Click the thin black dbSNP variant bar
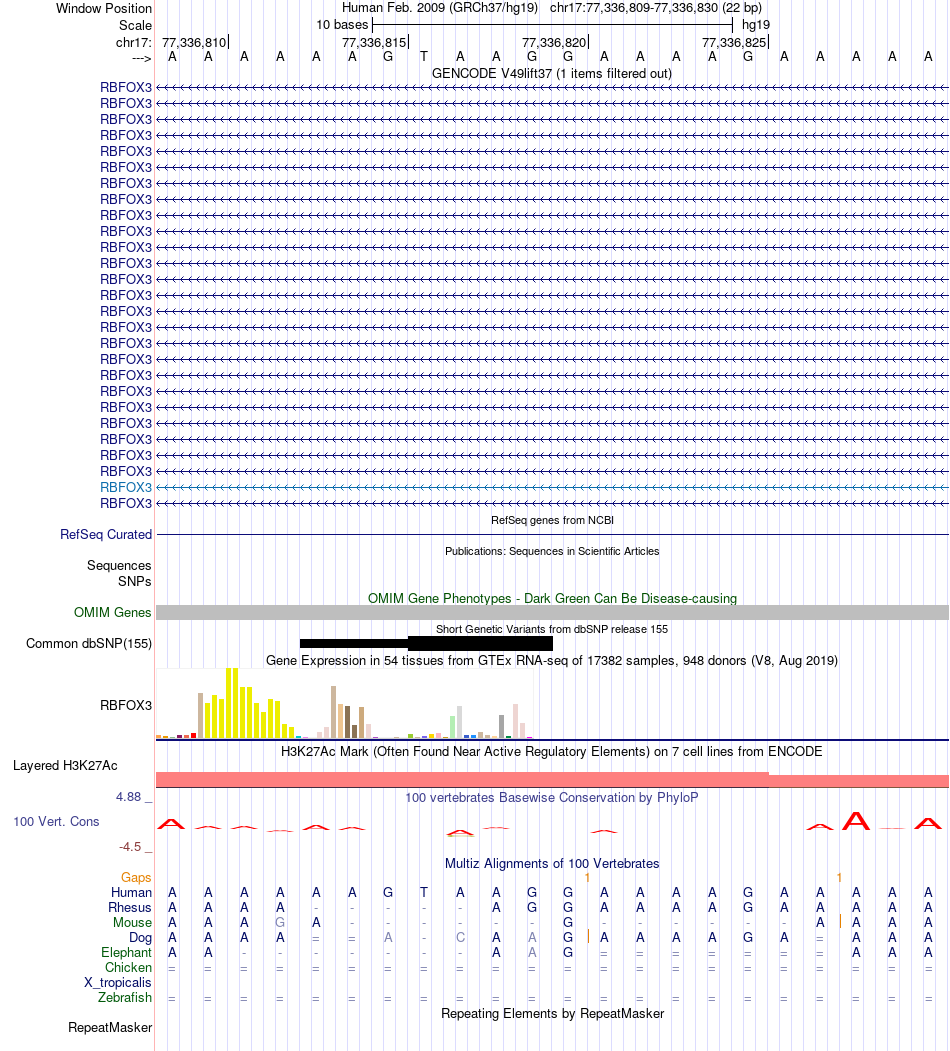 (x=353, y=643)
